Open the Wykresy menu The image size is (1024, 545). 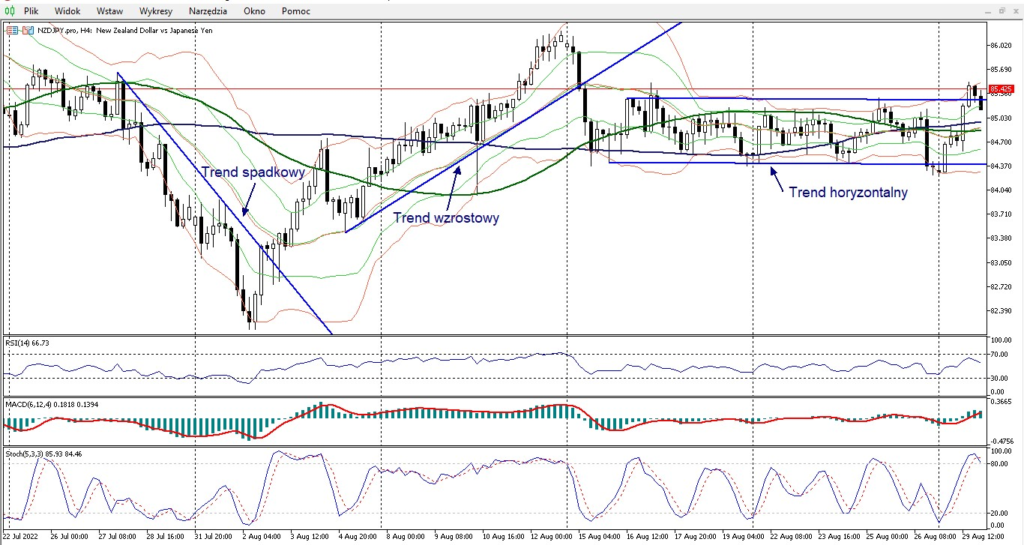(x=156, y=11)
